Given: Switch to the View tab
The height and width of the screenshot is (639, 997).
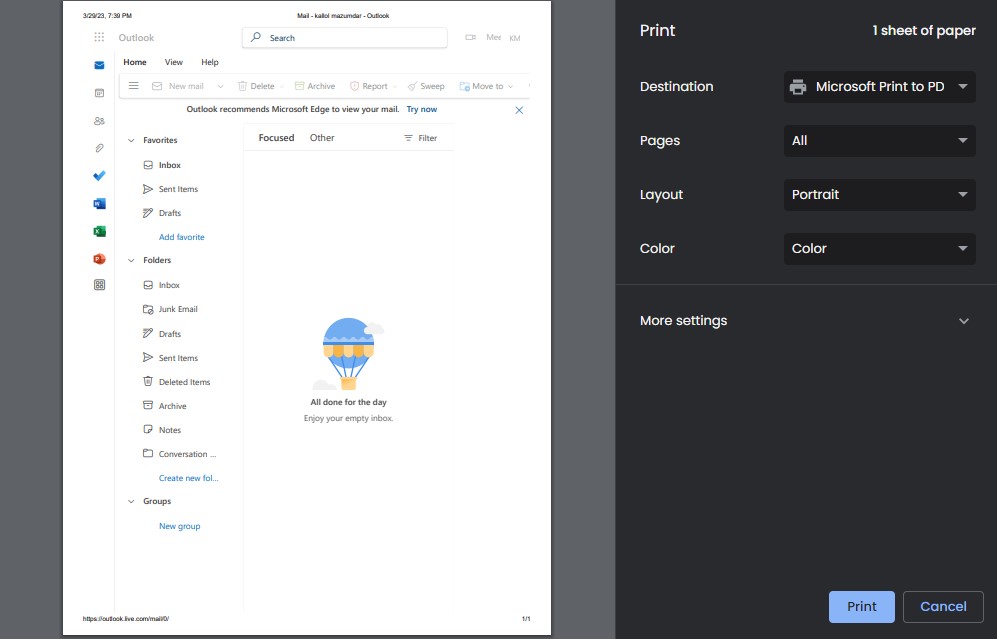Looking at the screenshot, I should click(174, 62).
